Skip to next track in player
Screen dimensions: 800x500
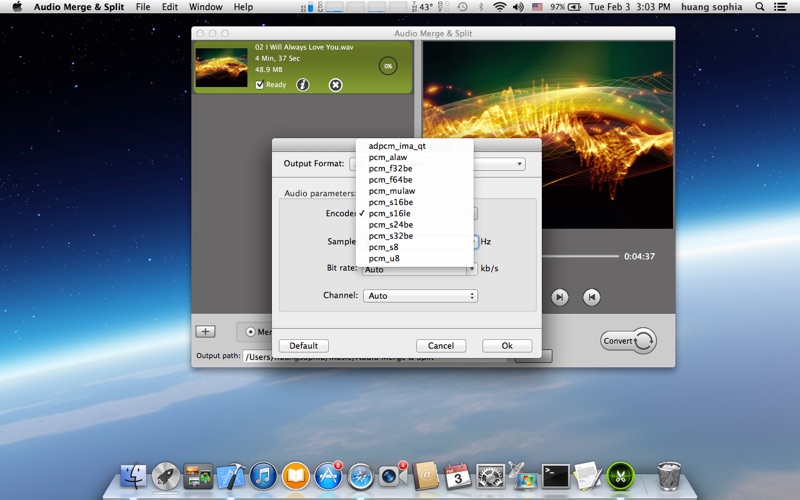(560, 297)
